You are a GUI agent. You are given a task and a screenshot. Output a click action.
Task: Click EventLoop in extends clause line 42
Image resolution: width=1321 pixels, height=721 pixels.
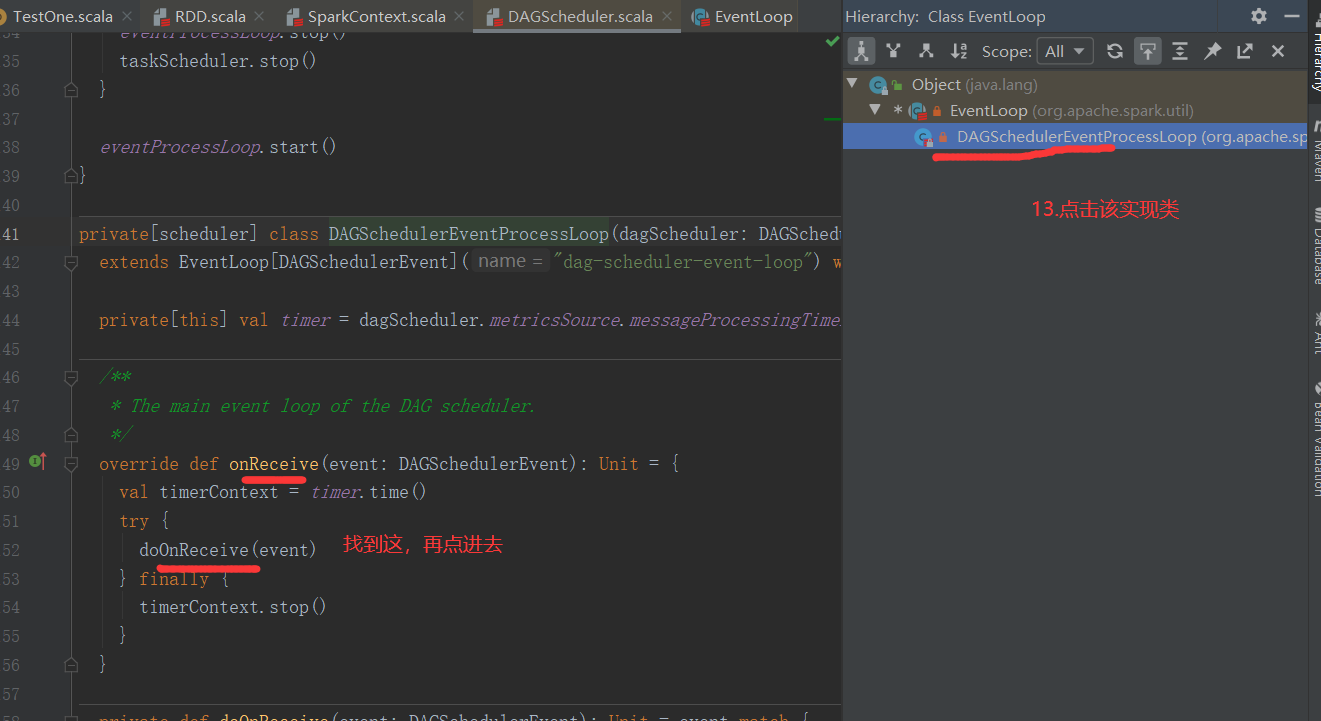click(224, 262)
